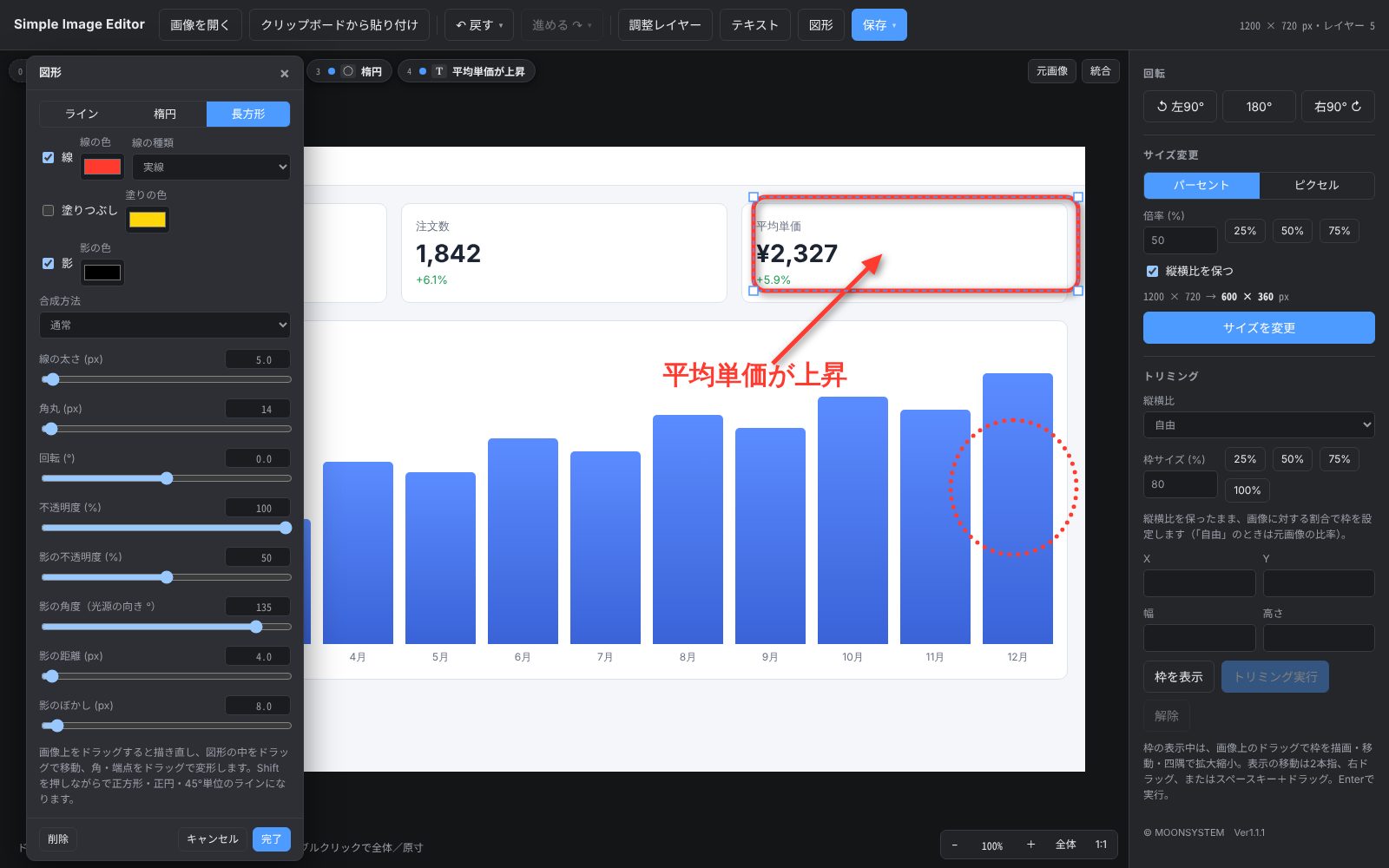Toggle 縦横比を保つ checkbox
The height and width of the screenshot is (868, 1389).
tap(1152, 271)
